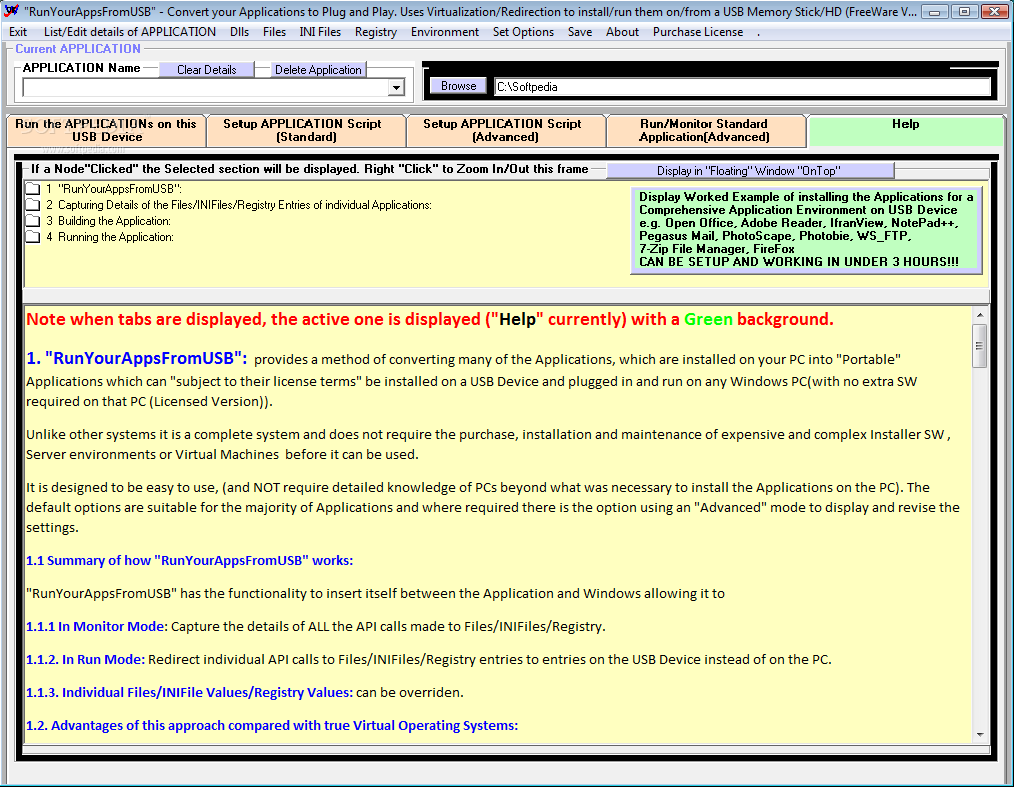Image resolution: width=1014 pixels, height=787 pixels.
Task: Open the Purchase License menu
Action: (698, 32)
